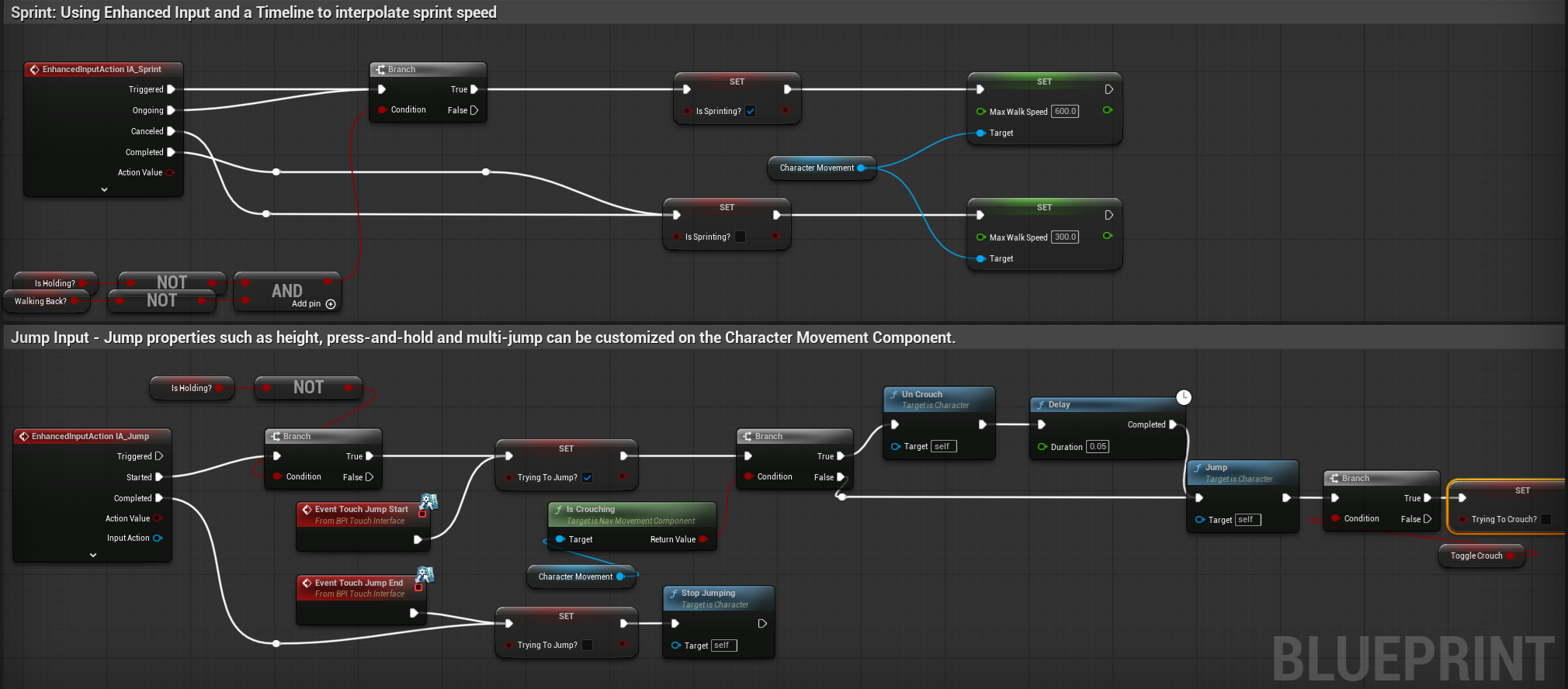Click Target pin on Max Walk Speed 600 SET
Image resolution: width=1568 pixels, height=689 pixels.
click(x=981, y=133)
